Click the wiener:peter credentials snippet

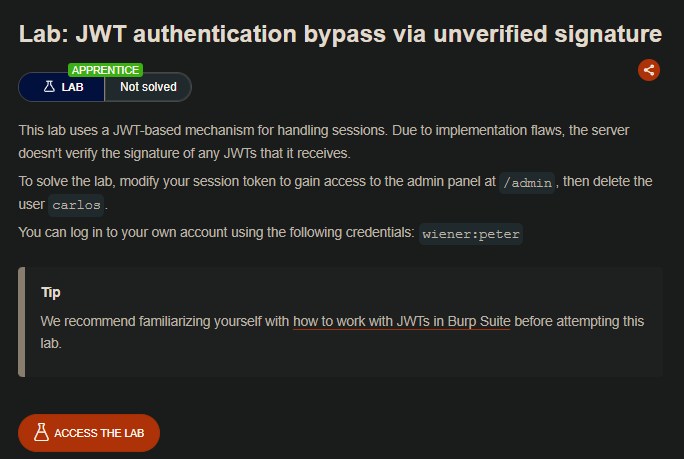point(471,234)
